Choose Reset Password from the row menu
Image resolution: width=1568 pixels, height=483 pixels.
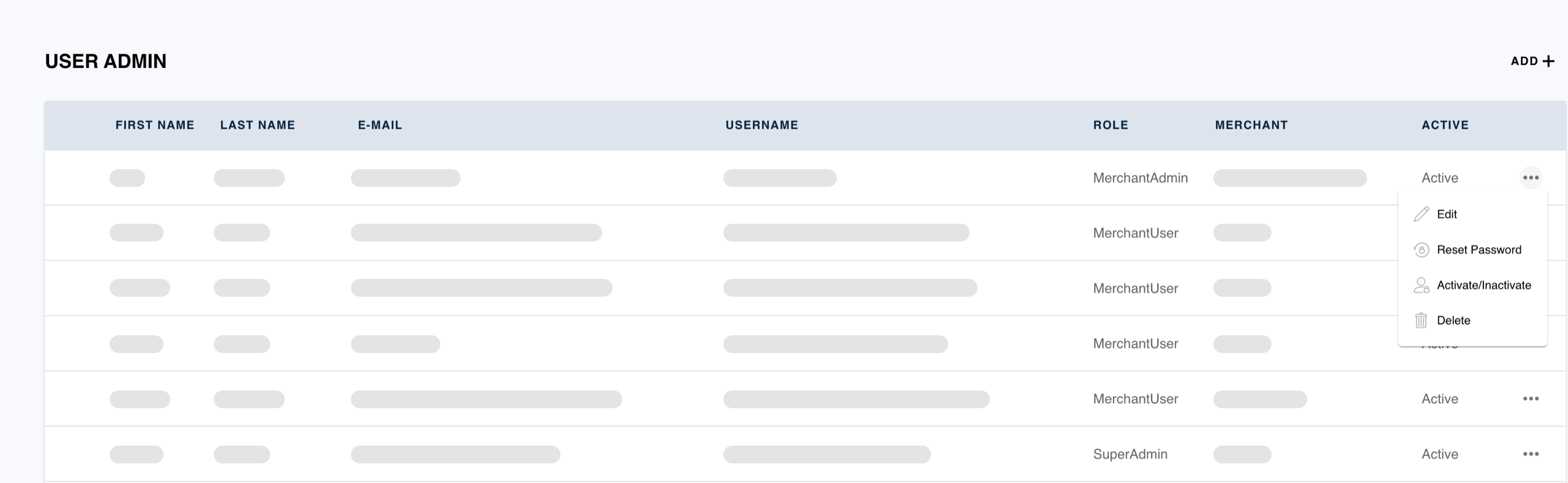point(1479,249)
